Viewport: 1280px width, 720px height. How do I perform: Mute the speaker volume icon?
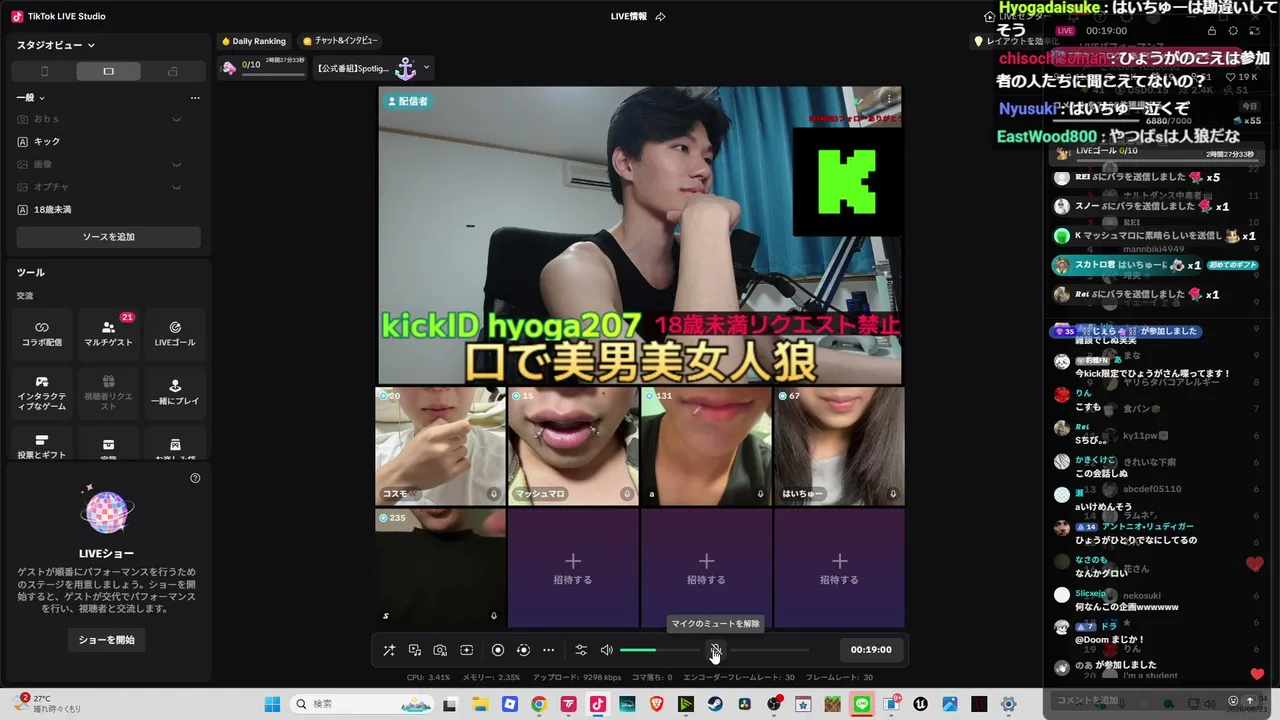pyautogui.click(x=606, y=650)
